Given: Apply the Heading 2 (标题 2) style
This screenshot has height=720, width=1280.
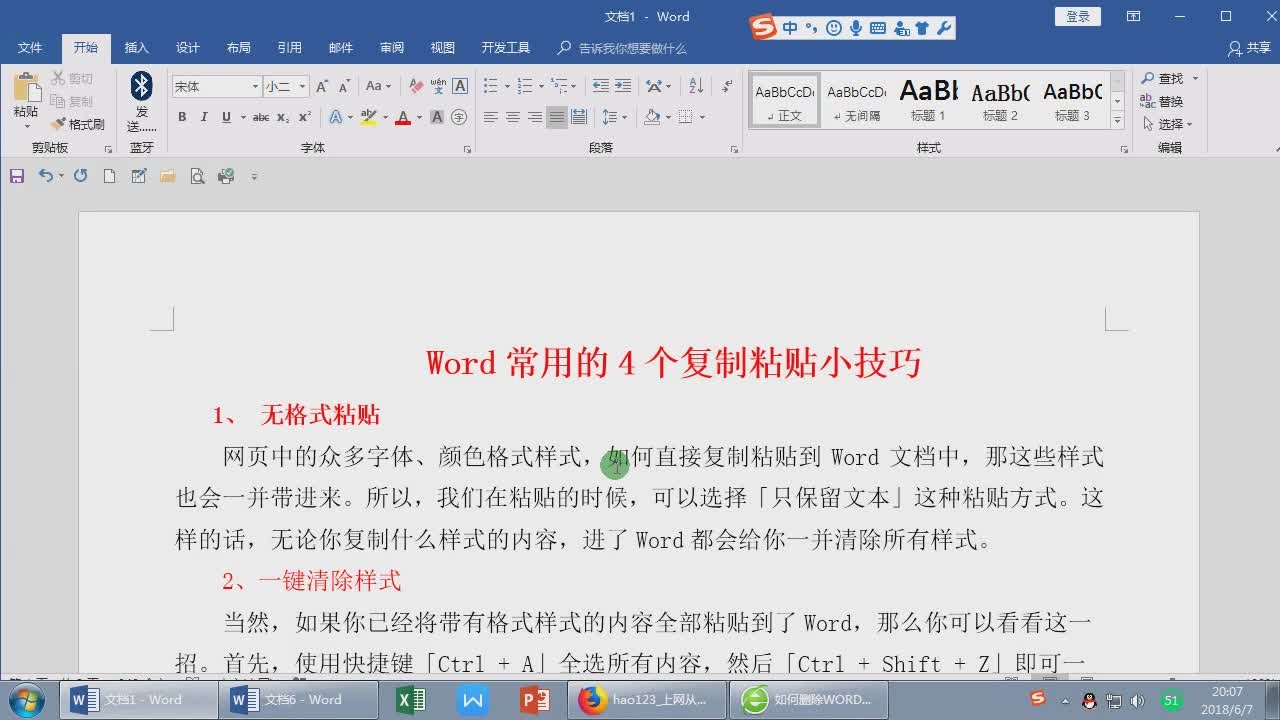Looking at the screenshot, I should (1000, 100).
